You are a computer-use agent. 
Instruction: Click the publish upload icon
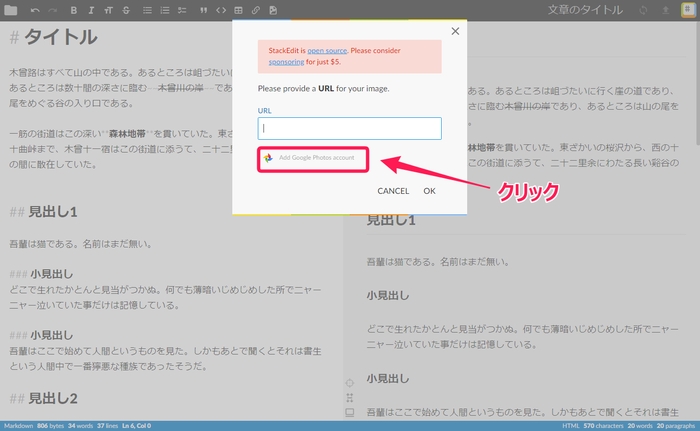click(666, 10)
